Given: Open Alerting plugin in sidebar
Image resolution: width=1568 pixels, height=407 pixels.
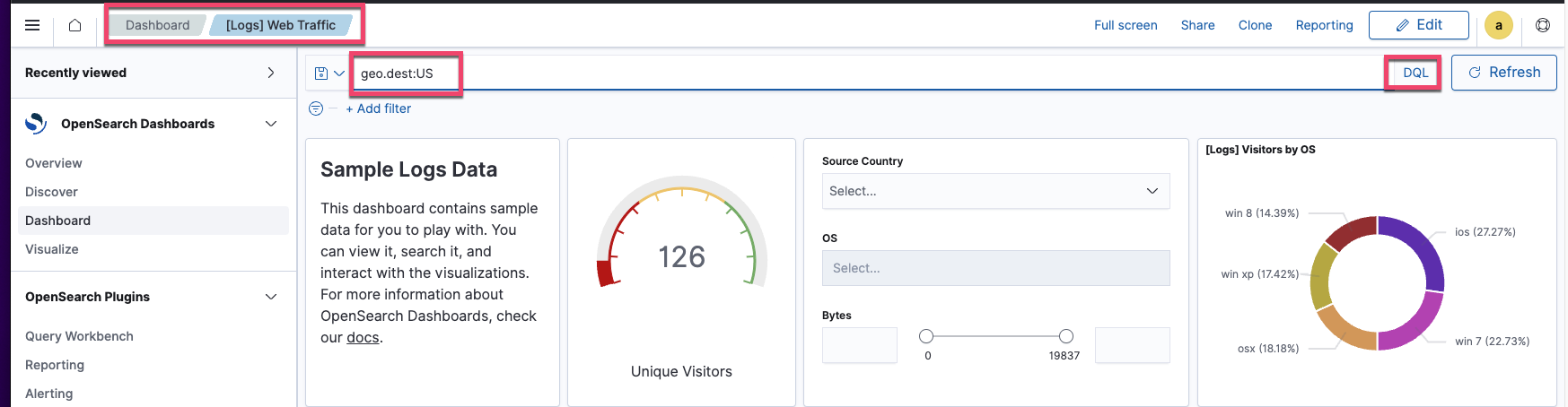Looking at the screenshot, I should 49,394.
